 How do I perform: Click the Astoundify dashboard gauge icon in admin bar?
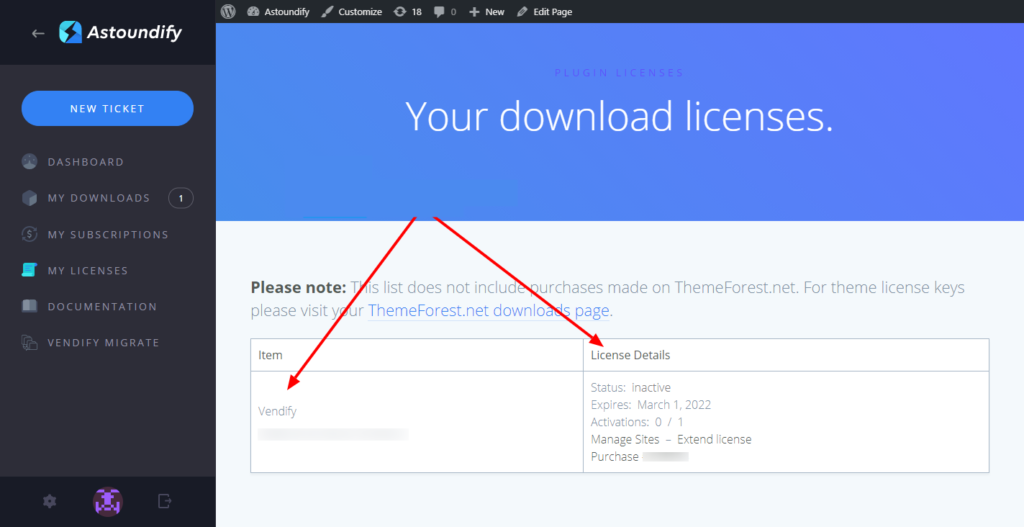pos(253,12)
